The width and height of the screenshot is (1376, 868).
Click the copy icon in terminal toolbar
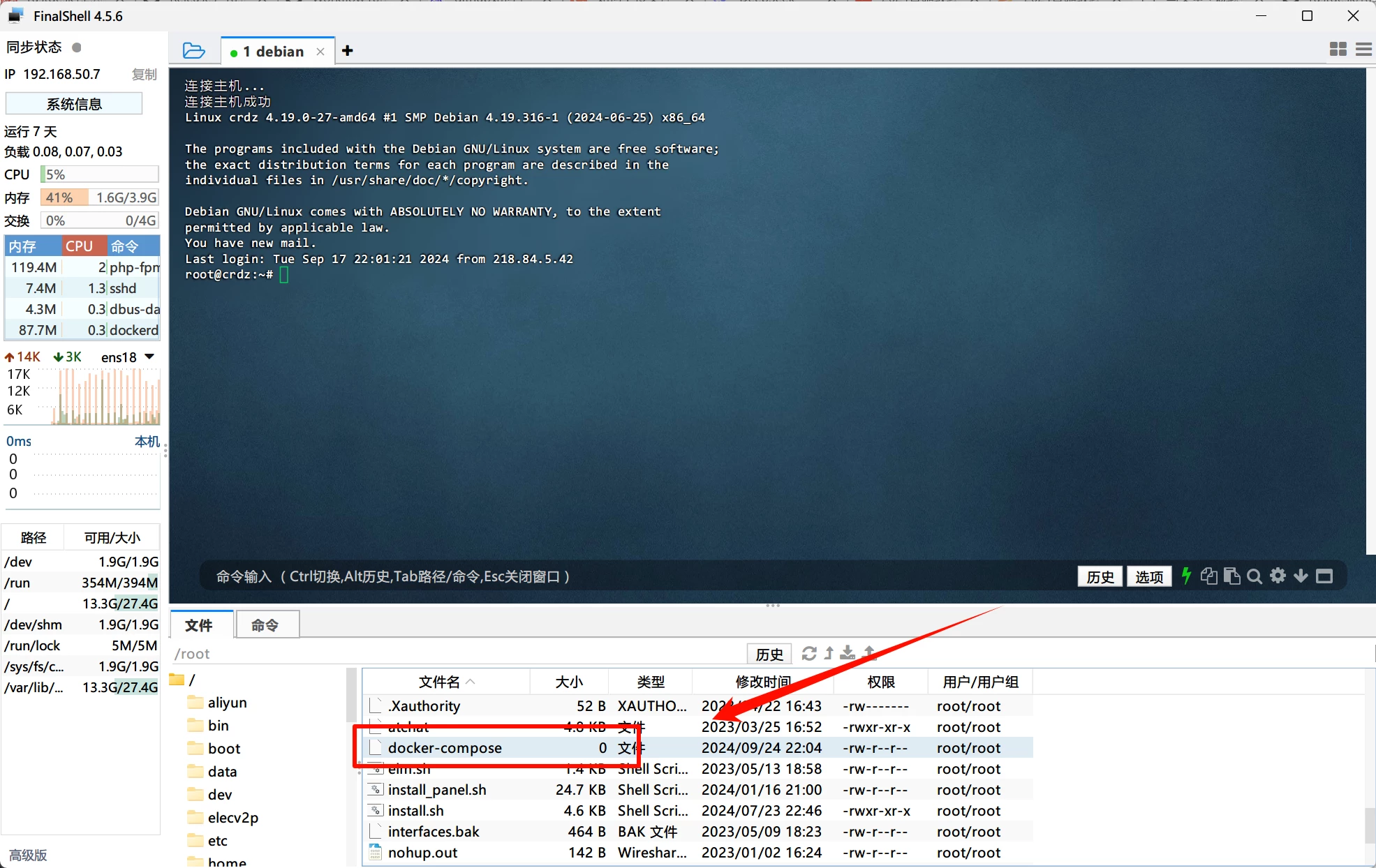tap(1208, 576)
